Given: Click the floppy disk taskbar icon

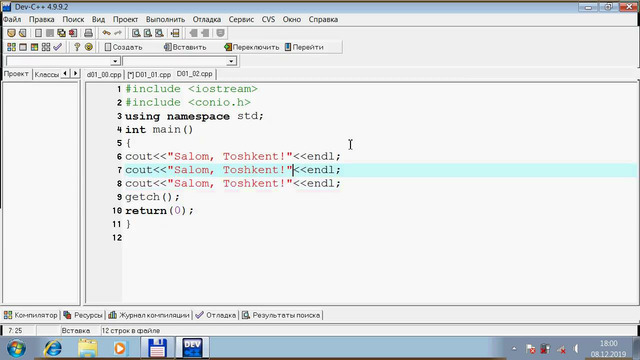Looking at the screenshot, I should [157, 349].
